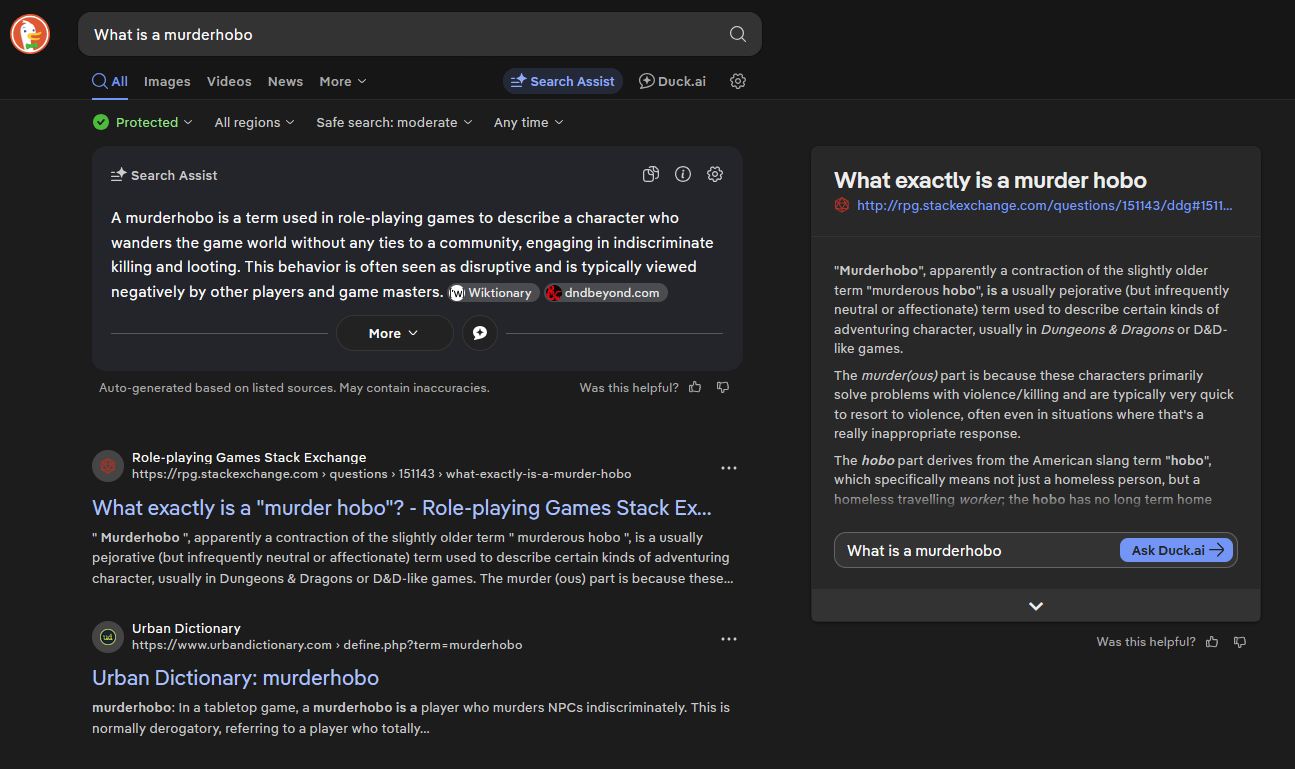Click the 'Urban Dictionary' site name
The image size is (1295, 769).
pyautogui.click(x=186, y=629)
